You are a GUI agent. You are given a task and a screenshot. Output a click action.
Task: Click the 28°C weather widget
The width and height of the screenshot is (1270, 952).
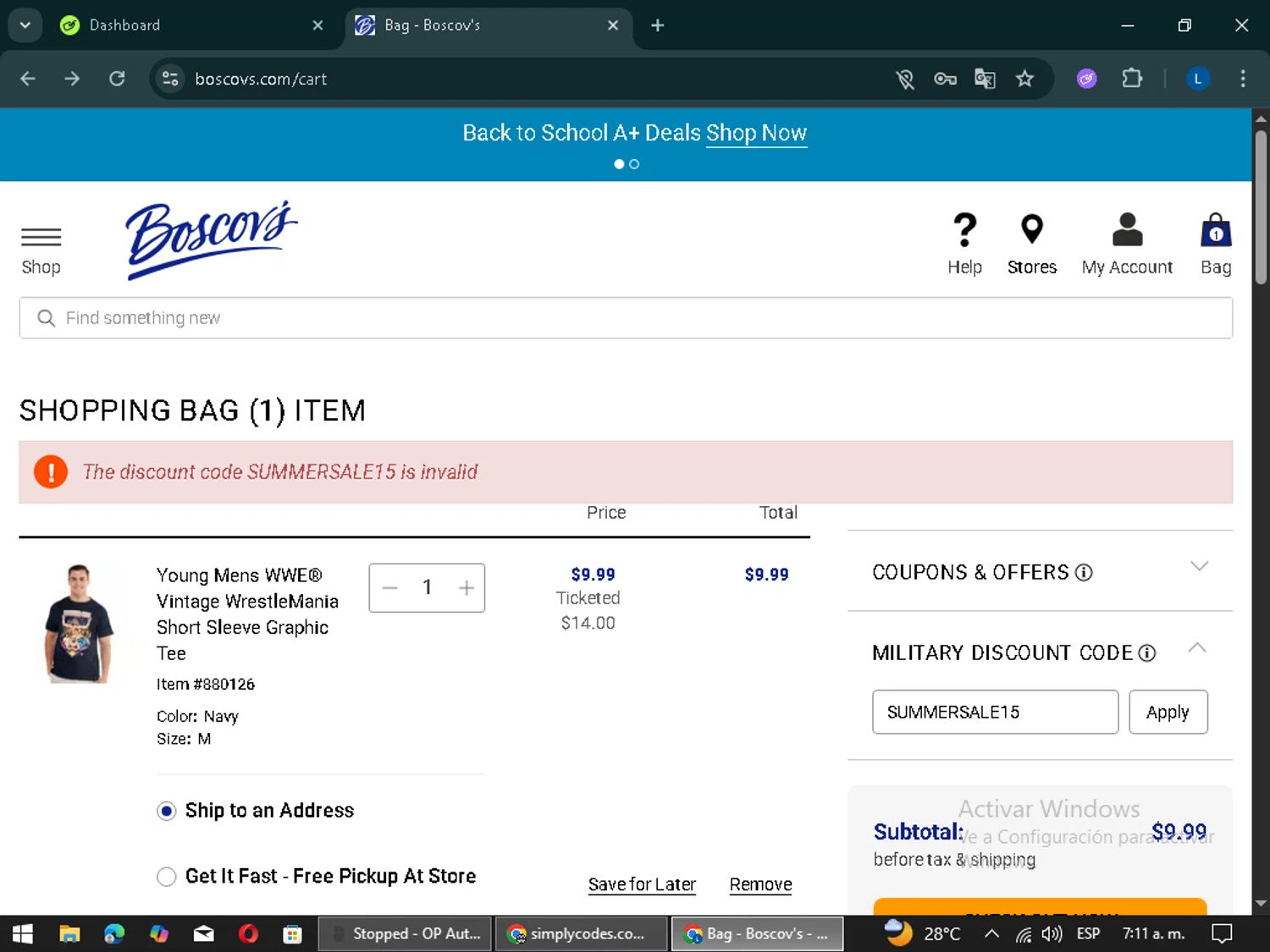(923, 933)
